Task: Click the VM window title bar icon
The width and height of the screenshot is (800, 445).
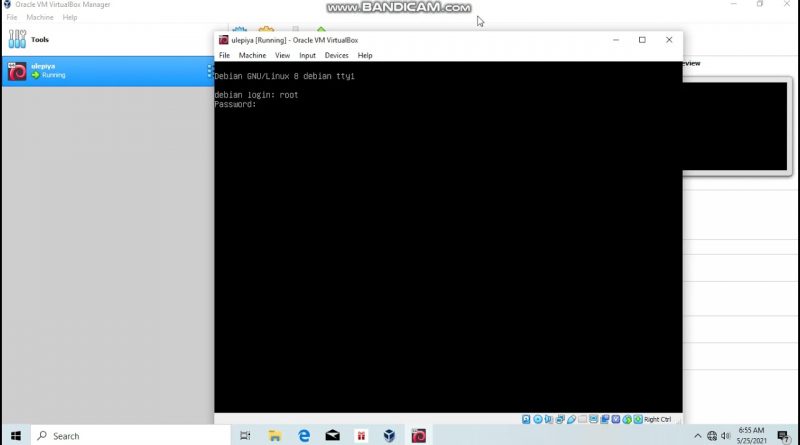Action: click(223, 40)
